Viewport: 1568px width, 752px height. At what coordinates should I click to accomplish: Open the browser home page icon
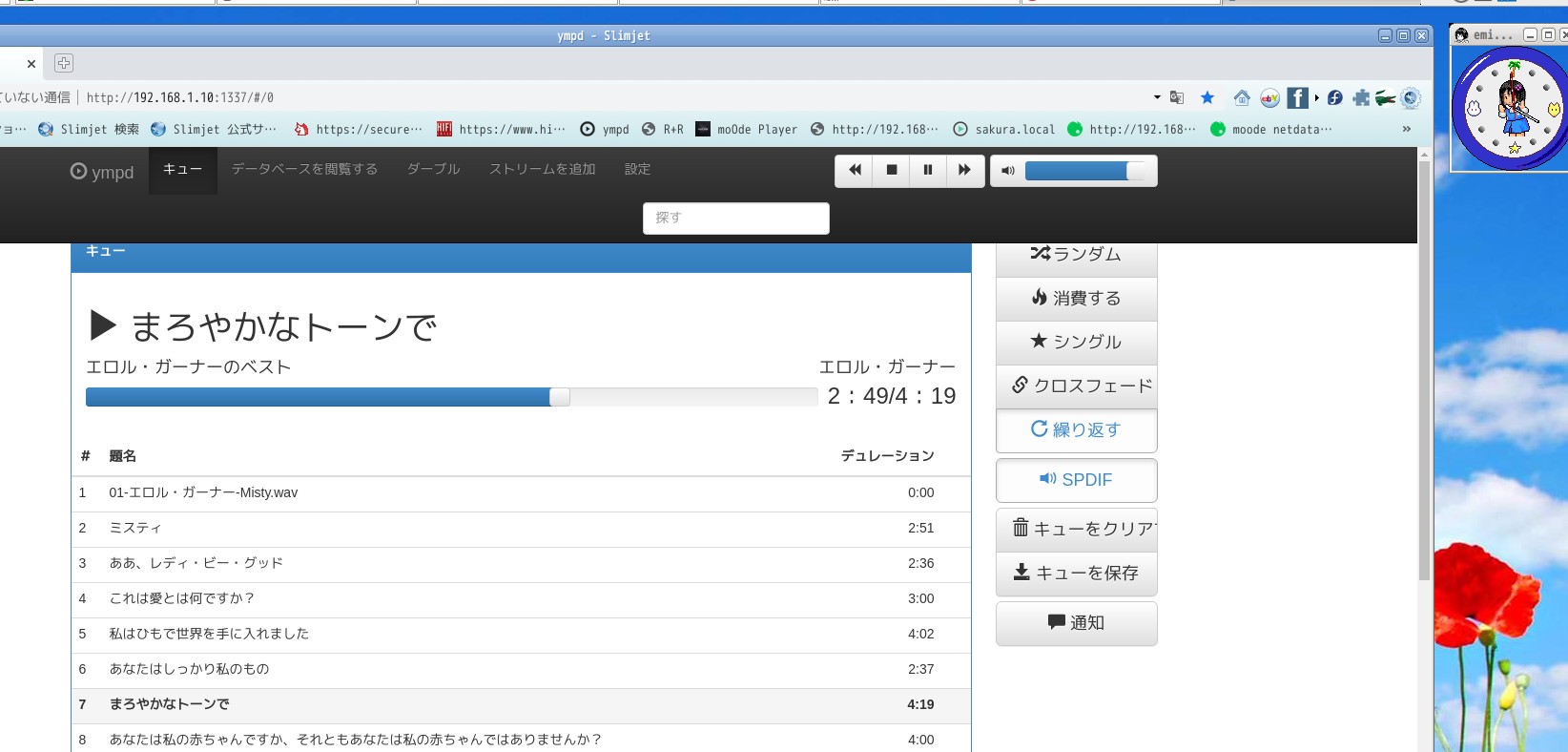(1241, 97)
